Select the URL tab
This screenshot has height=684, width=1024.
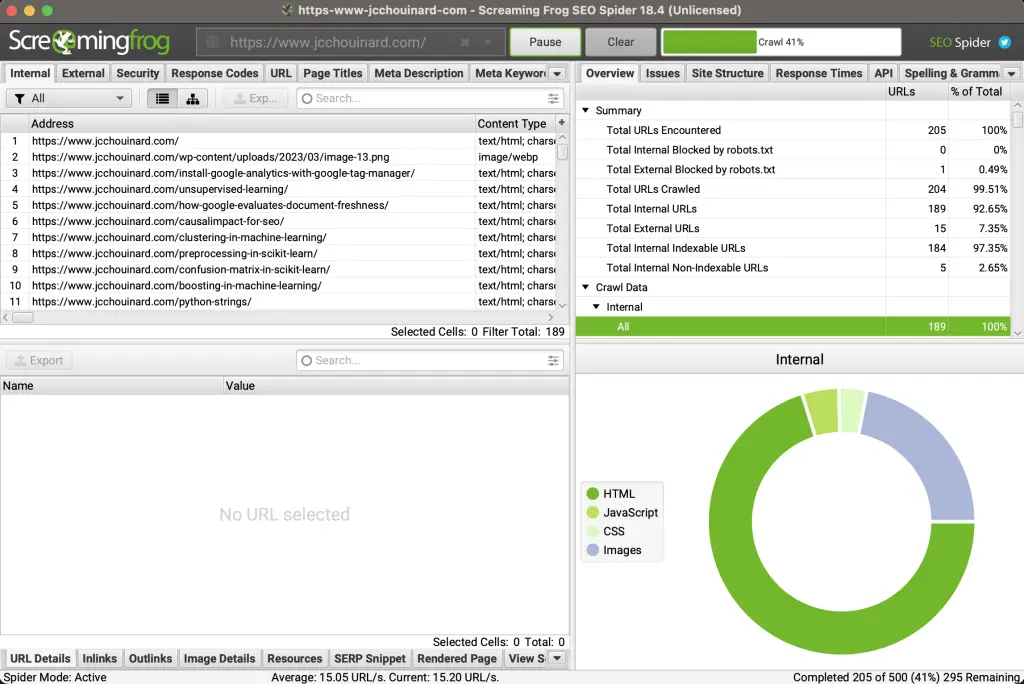[281, 73]
